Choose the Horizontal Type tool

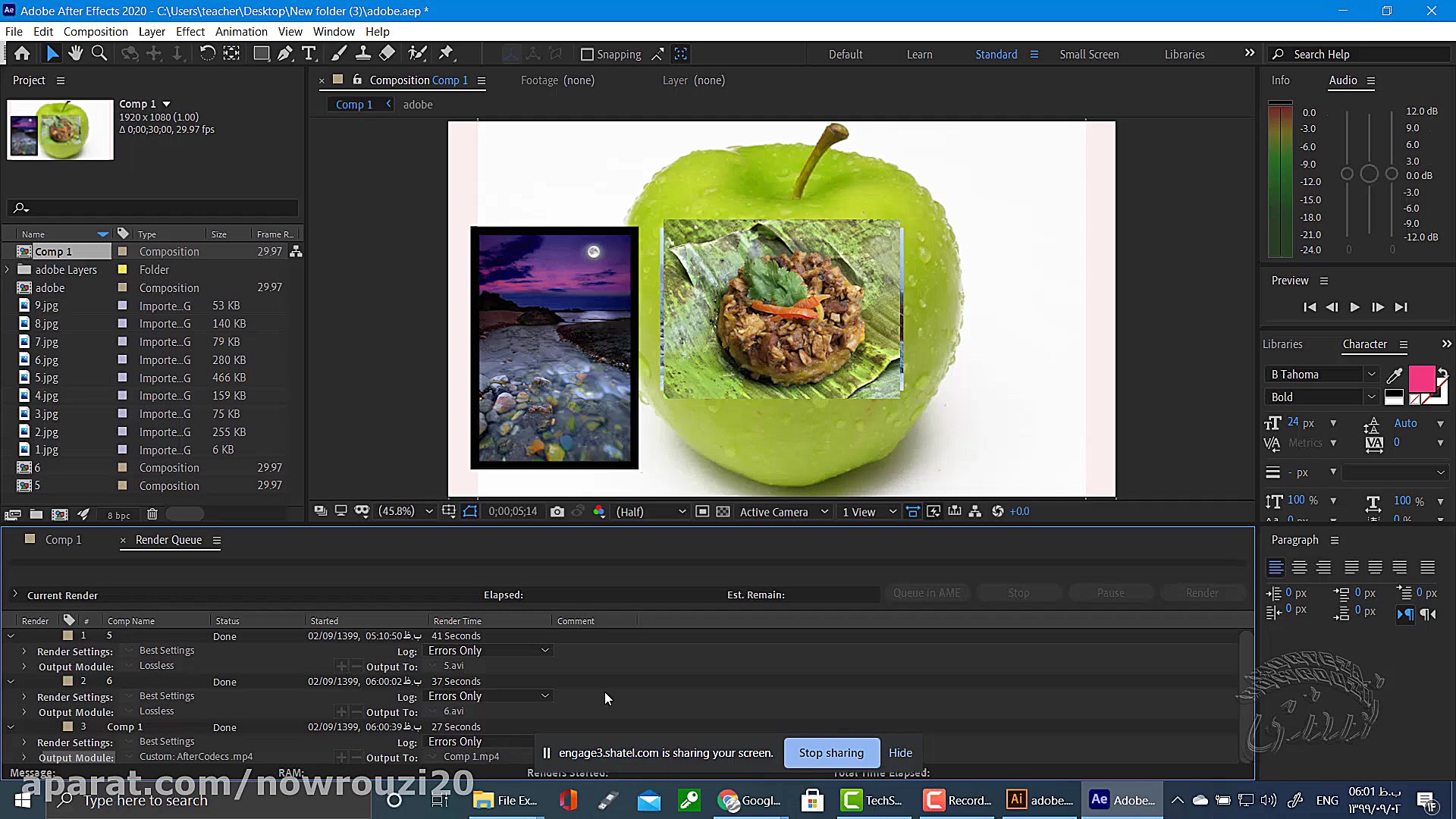click(x=309, y=53)
